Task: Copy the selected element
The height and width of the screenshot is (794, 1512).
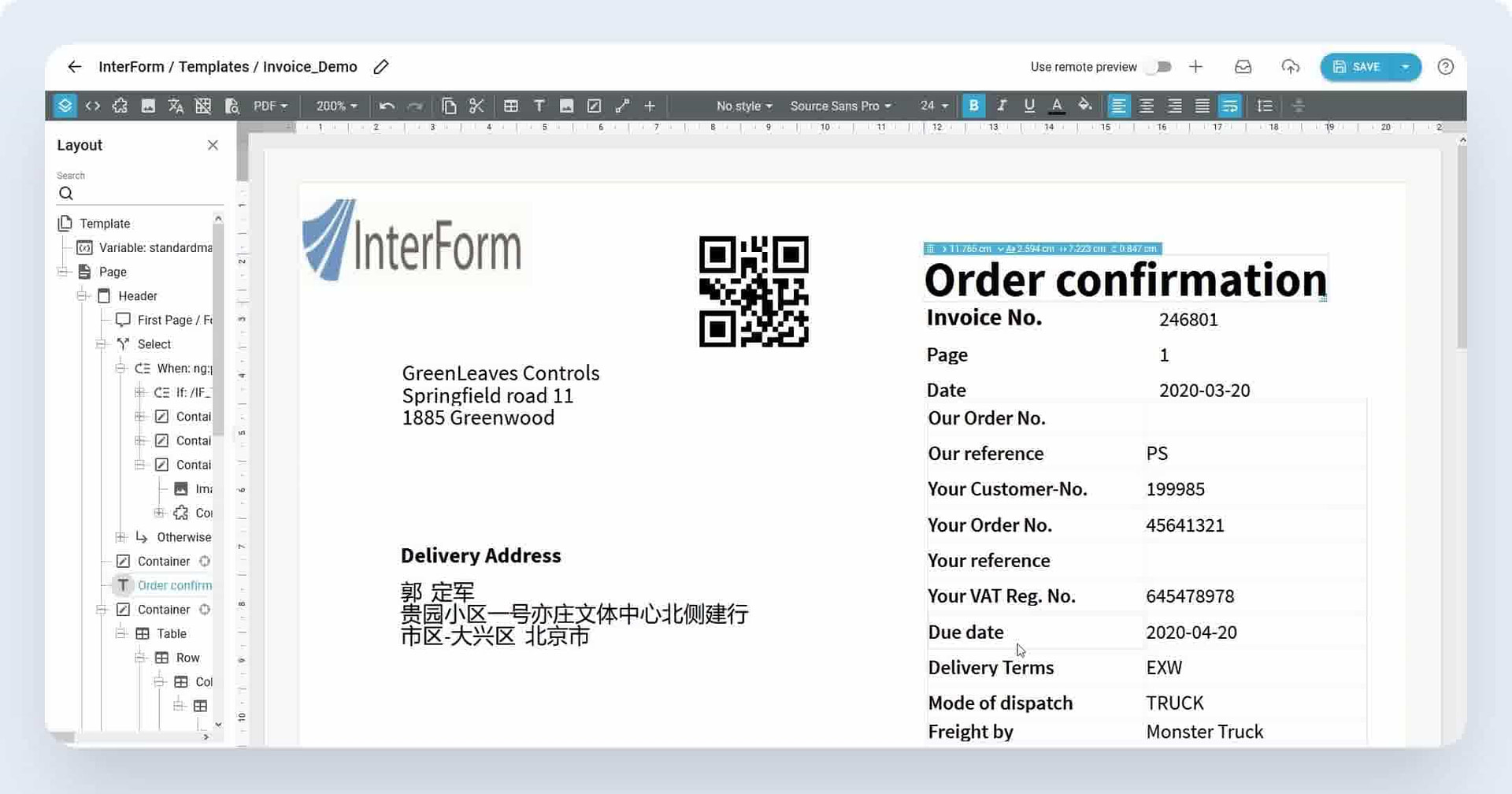Action: click(x=450, y=106)
